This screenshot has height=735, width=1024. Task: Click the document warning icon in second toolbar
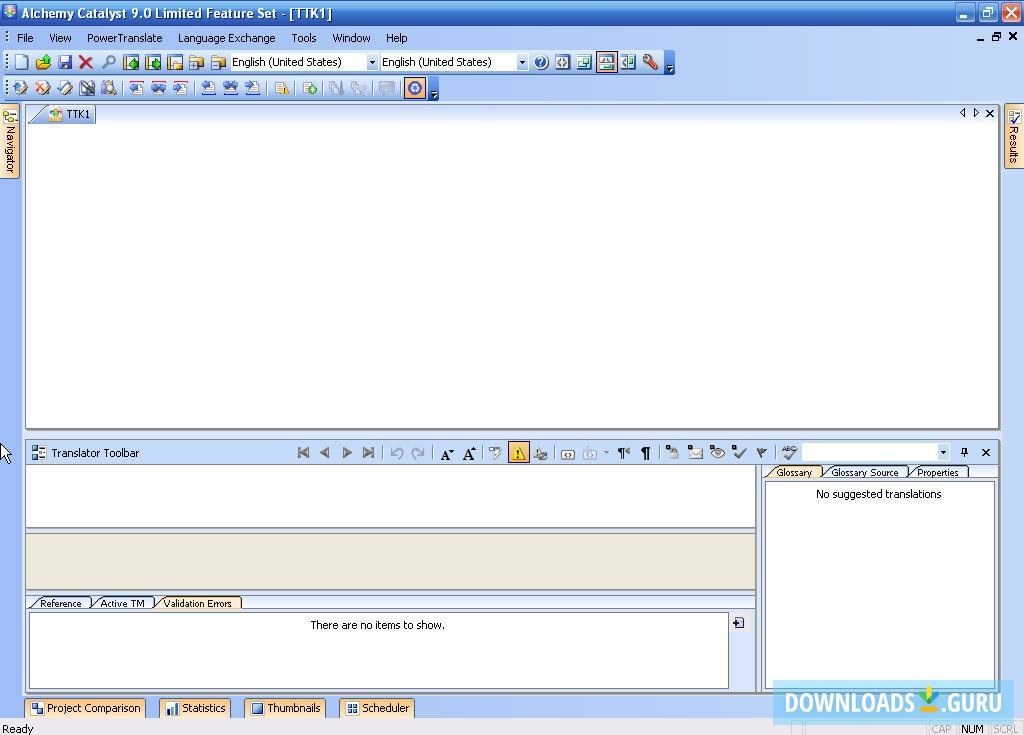pos(281,88)
